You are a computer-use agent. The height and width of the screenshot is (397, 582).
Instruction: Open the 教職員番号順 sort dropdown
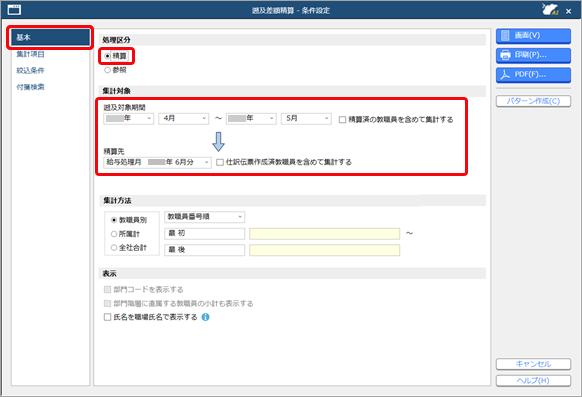click(205, 217)
